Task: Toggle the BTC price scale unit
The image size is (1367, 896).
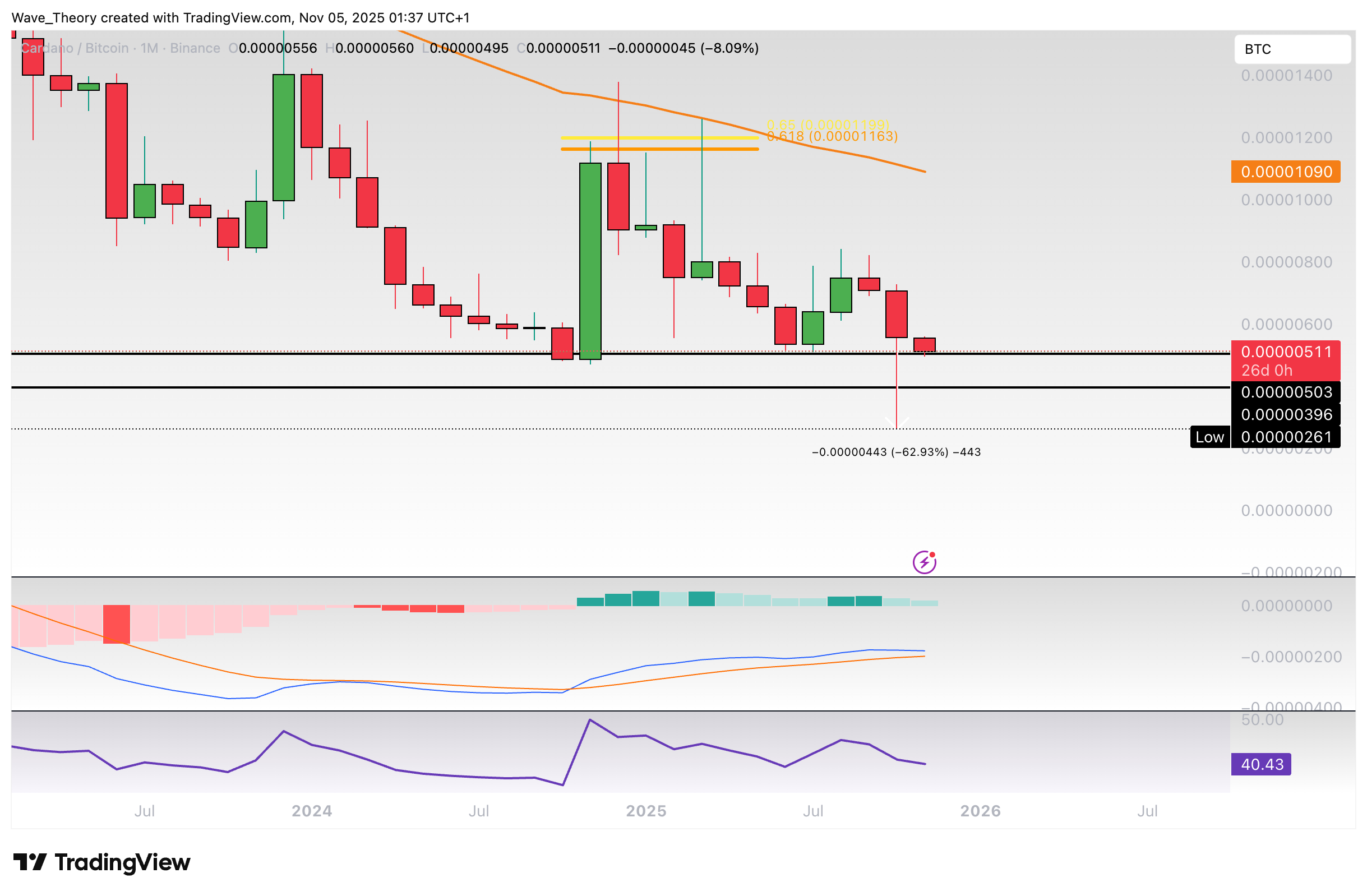Action: click(1292, 49)
